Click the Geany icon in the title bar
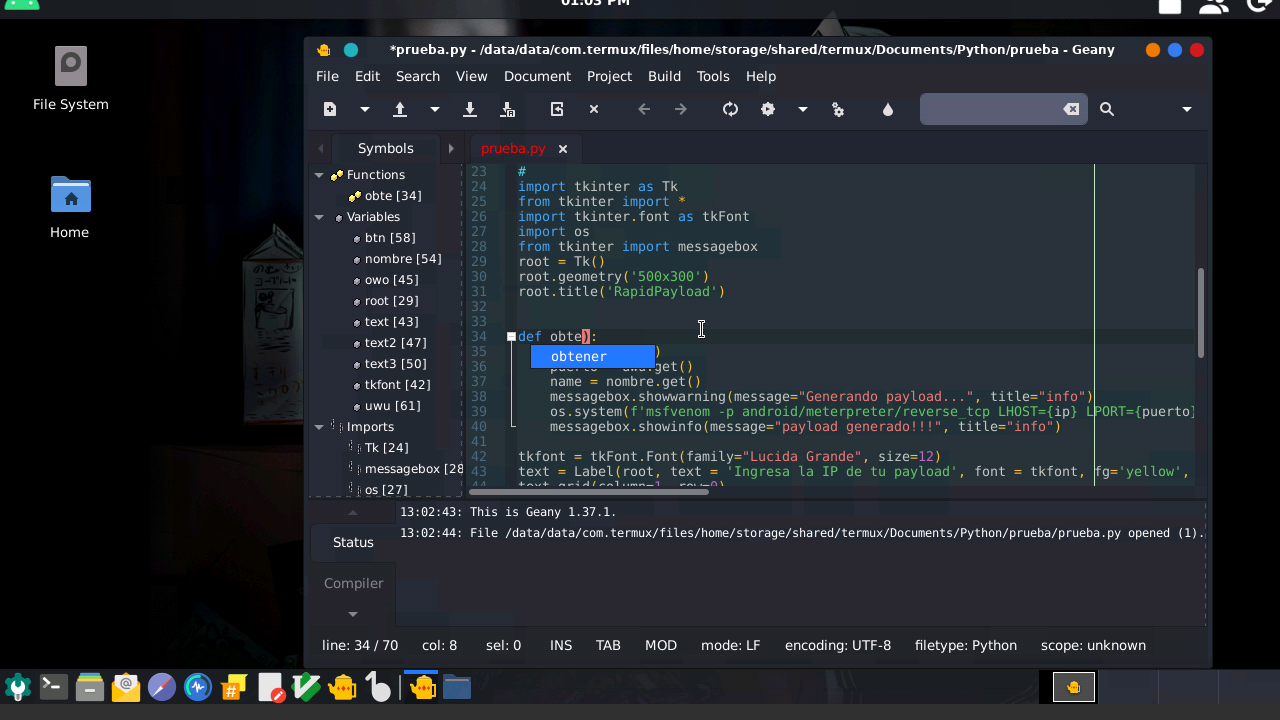The image size is (1280, 720). click(x=323, y=50)
